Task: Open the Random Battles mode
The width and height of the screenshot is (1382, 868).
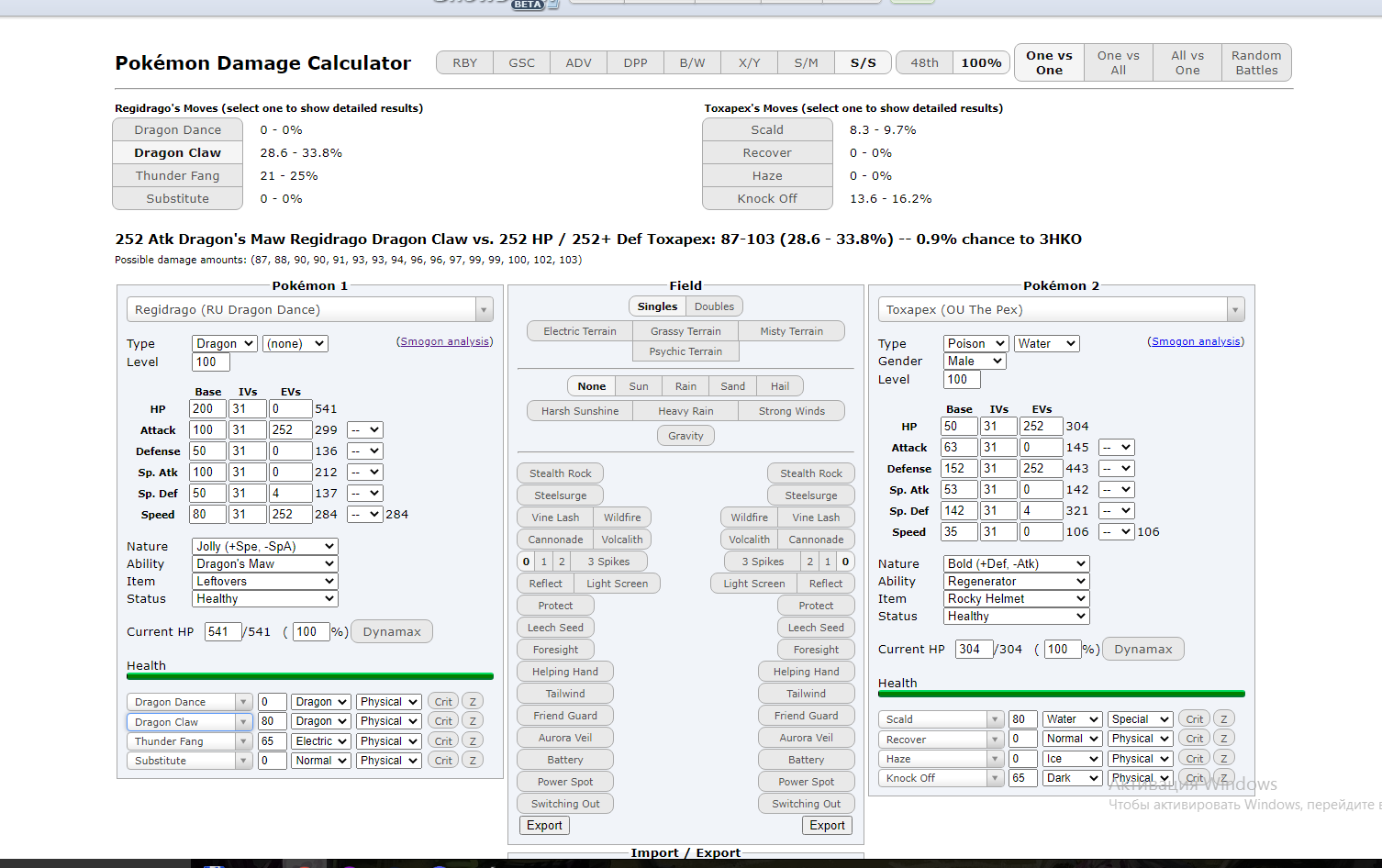Action: pos(1256,62)
